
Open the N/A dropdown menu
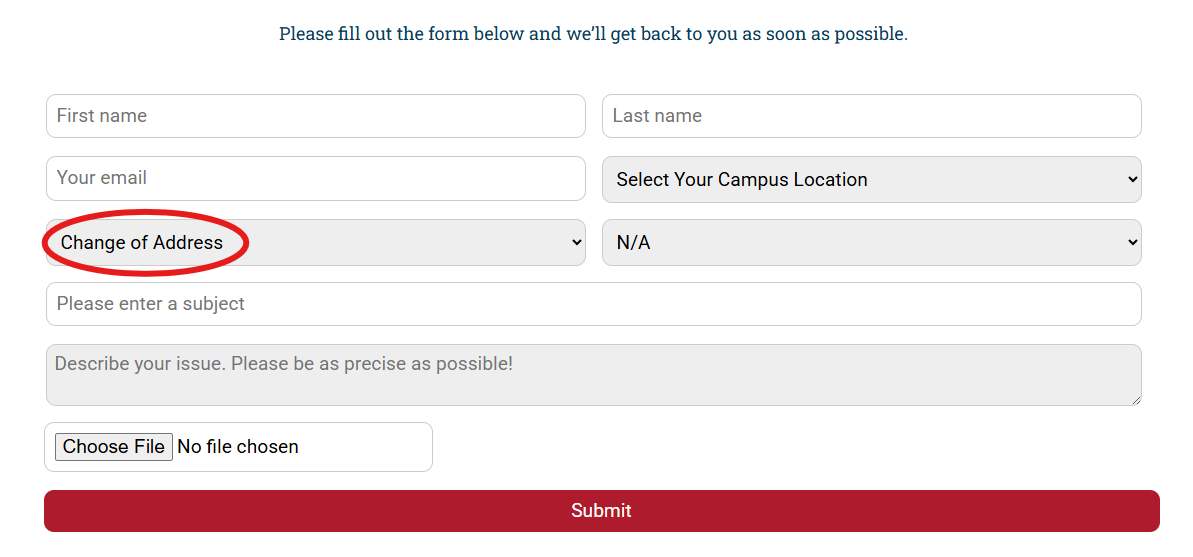click(870, 242)
